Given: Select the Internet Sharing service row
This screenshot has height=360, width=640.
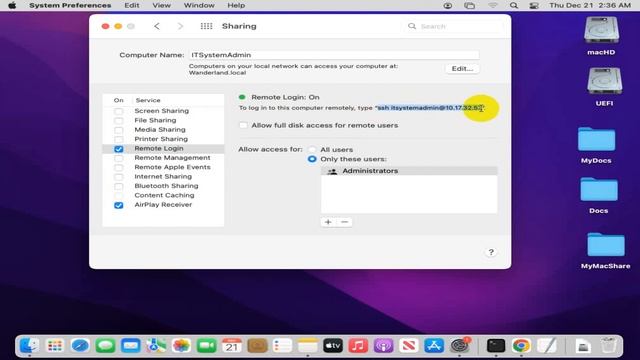Looking at the screenshot, I should (x=163, y=177).
